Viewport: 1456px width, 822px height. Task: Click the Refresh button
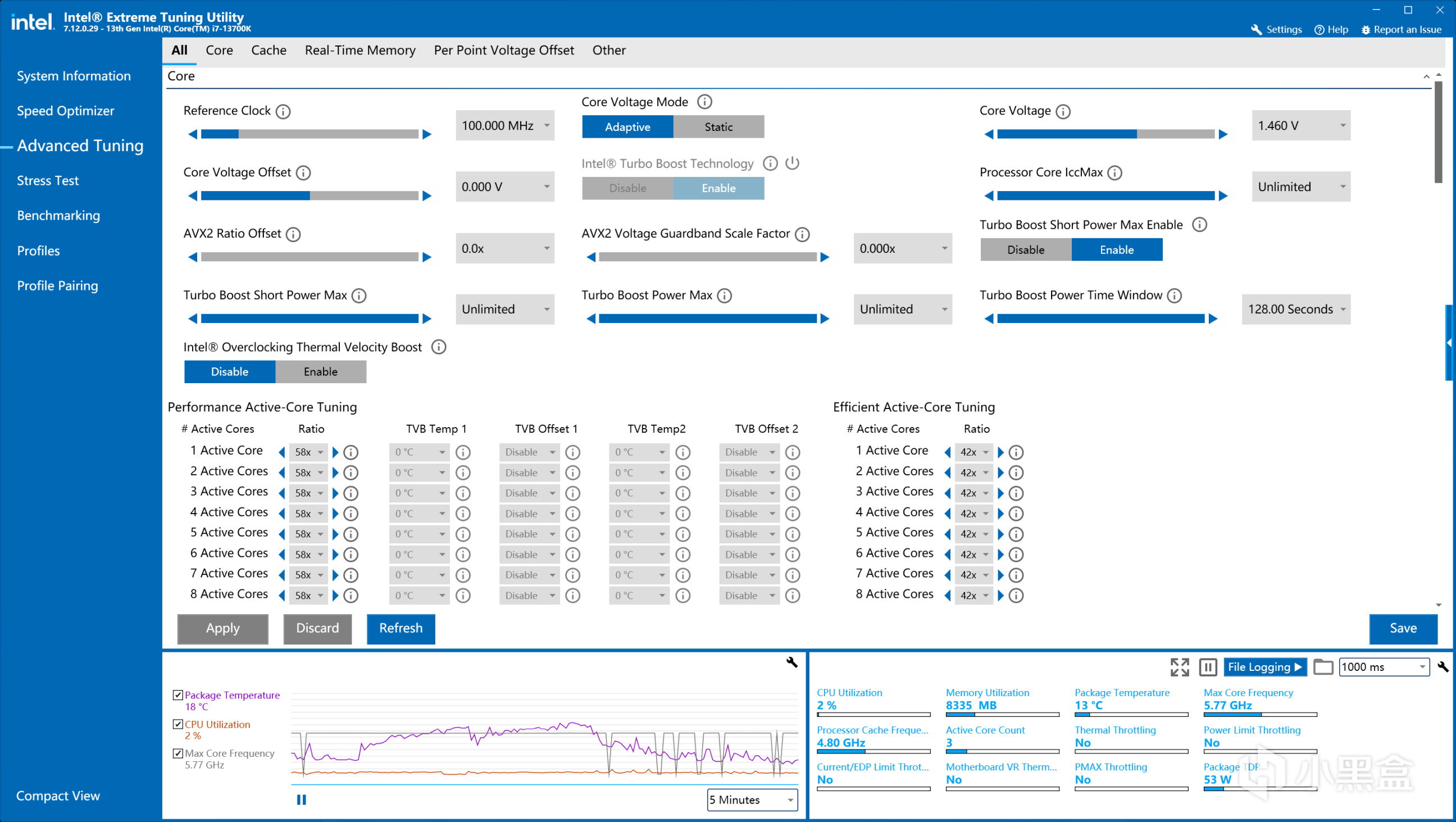[401, 628]
